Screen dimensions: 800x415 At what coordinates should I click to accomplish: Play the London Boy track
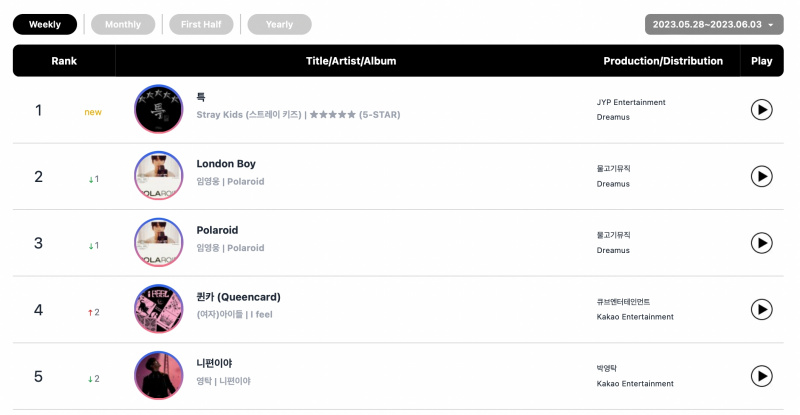pyautogui.click(x=761, y=177)
